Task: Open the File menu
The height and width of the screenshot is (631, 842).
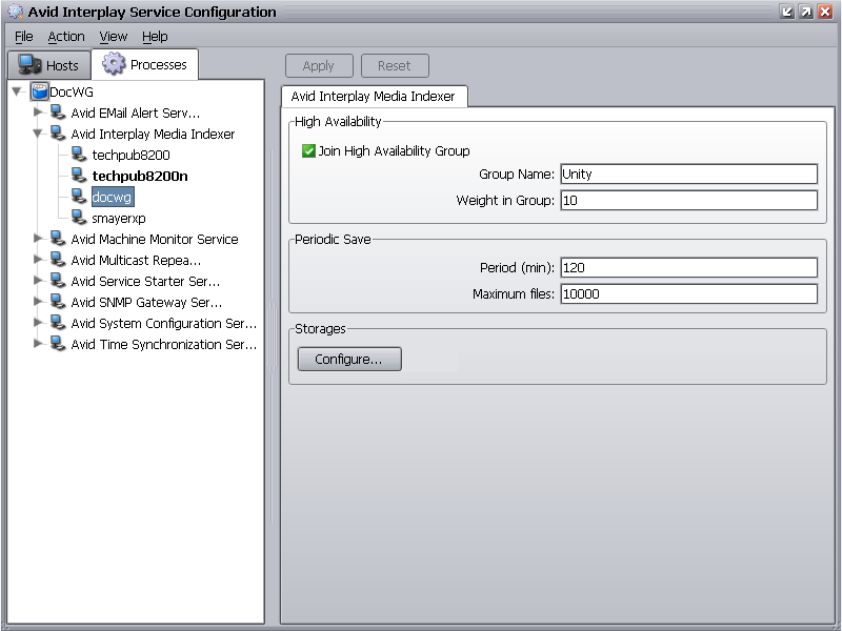Action: click(24, 37)
